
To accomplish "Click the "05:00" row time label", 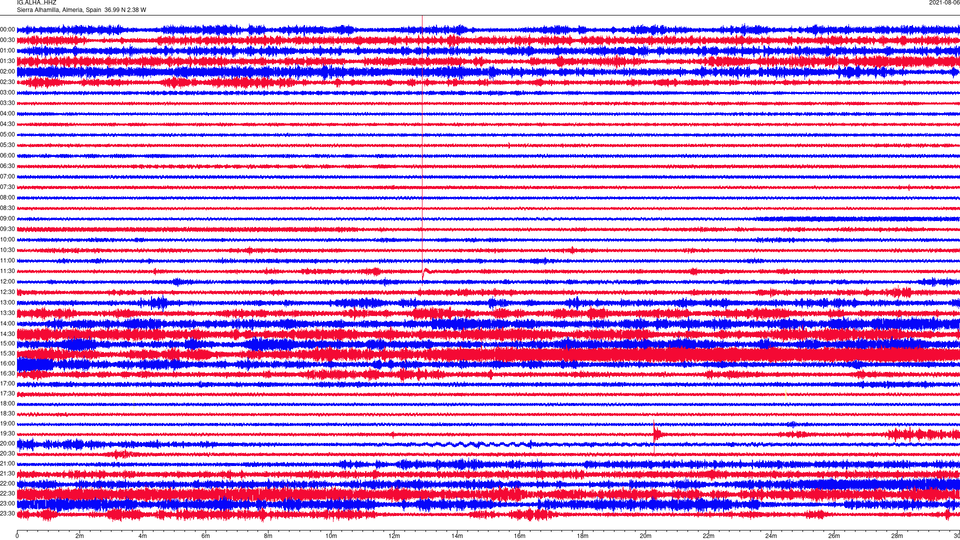I will tap(7, 135).
